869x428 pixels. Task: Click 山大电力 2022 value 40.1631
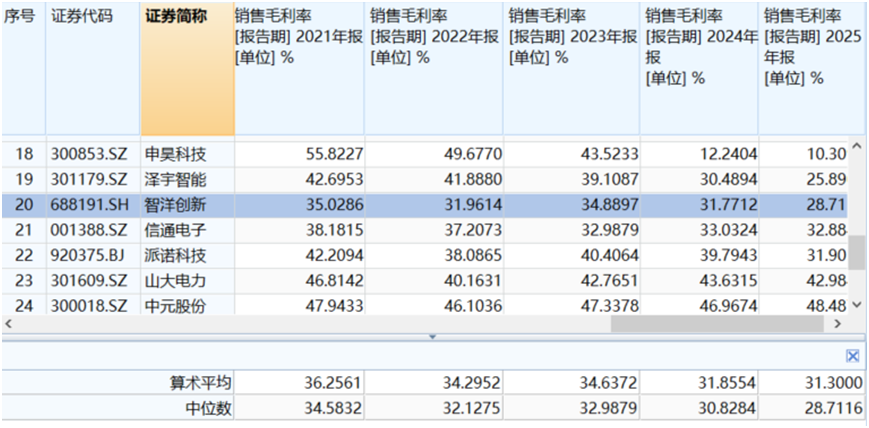coord(471,281)
